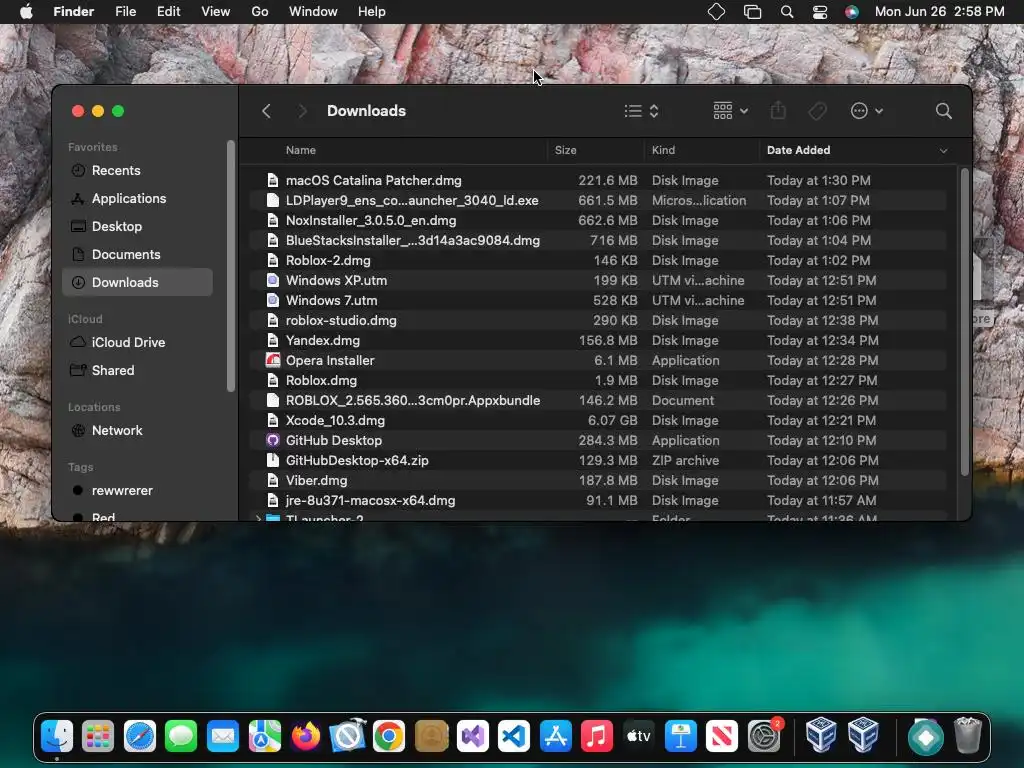
Task: Open Visual Studio Code from the Dock
Action: (514, 737)
